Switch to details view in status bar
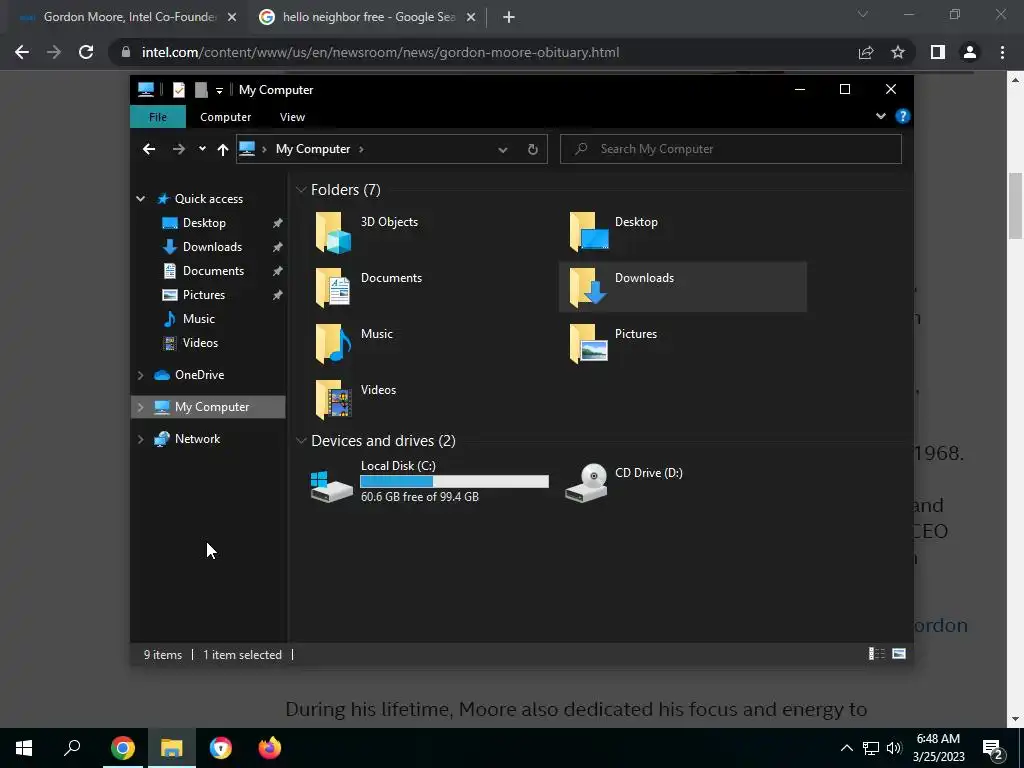This screenshot has height=768, width=1024. (x=876, y=654)
